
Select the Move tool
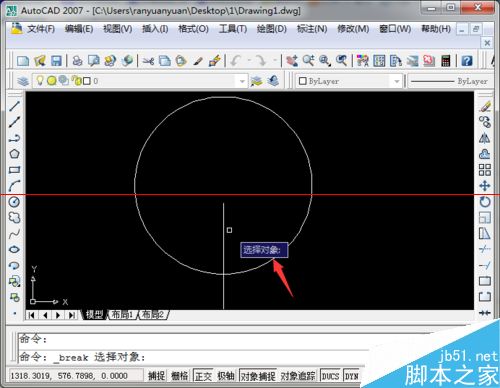[485, 186]
